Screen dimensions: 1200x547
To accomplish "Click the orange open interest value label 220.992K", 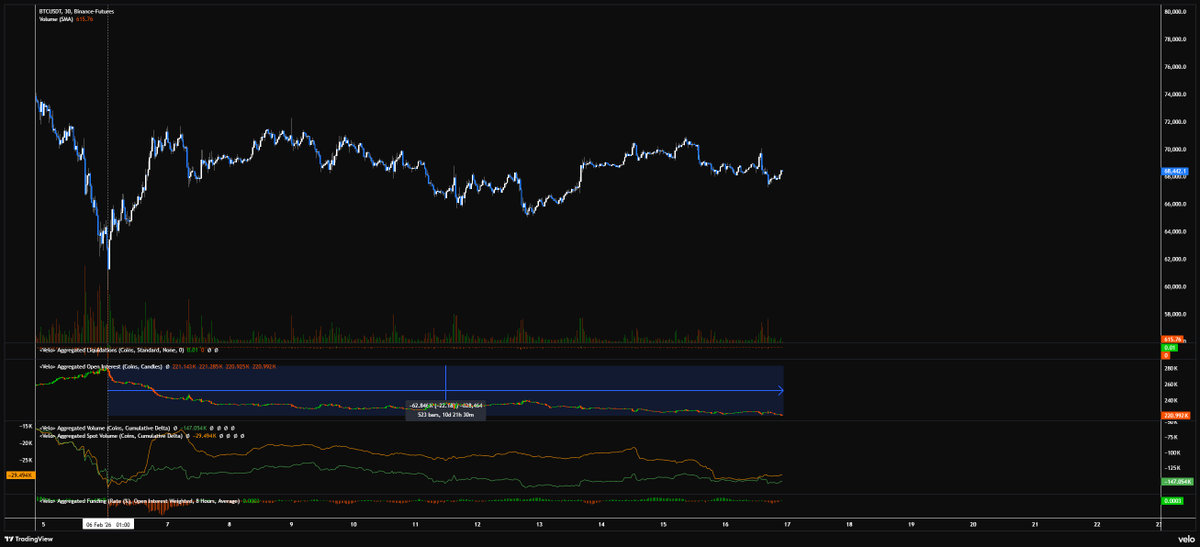I will point(1176,415).
